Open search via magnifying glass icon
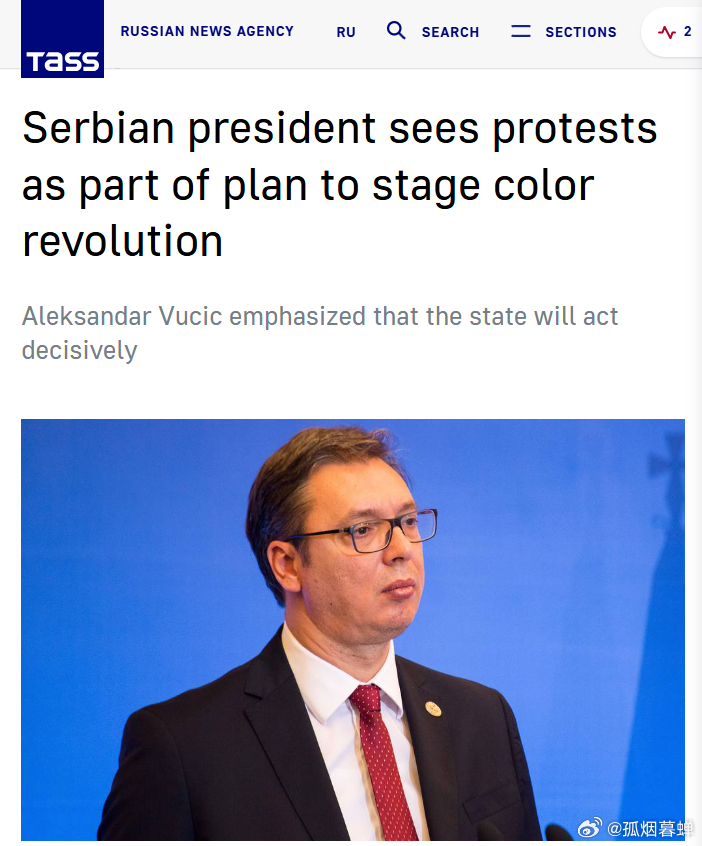Screen dimensions: 702x846 click(396, 31)
